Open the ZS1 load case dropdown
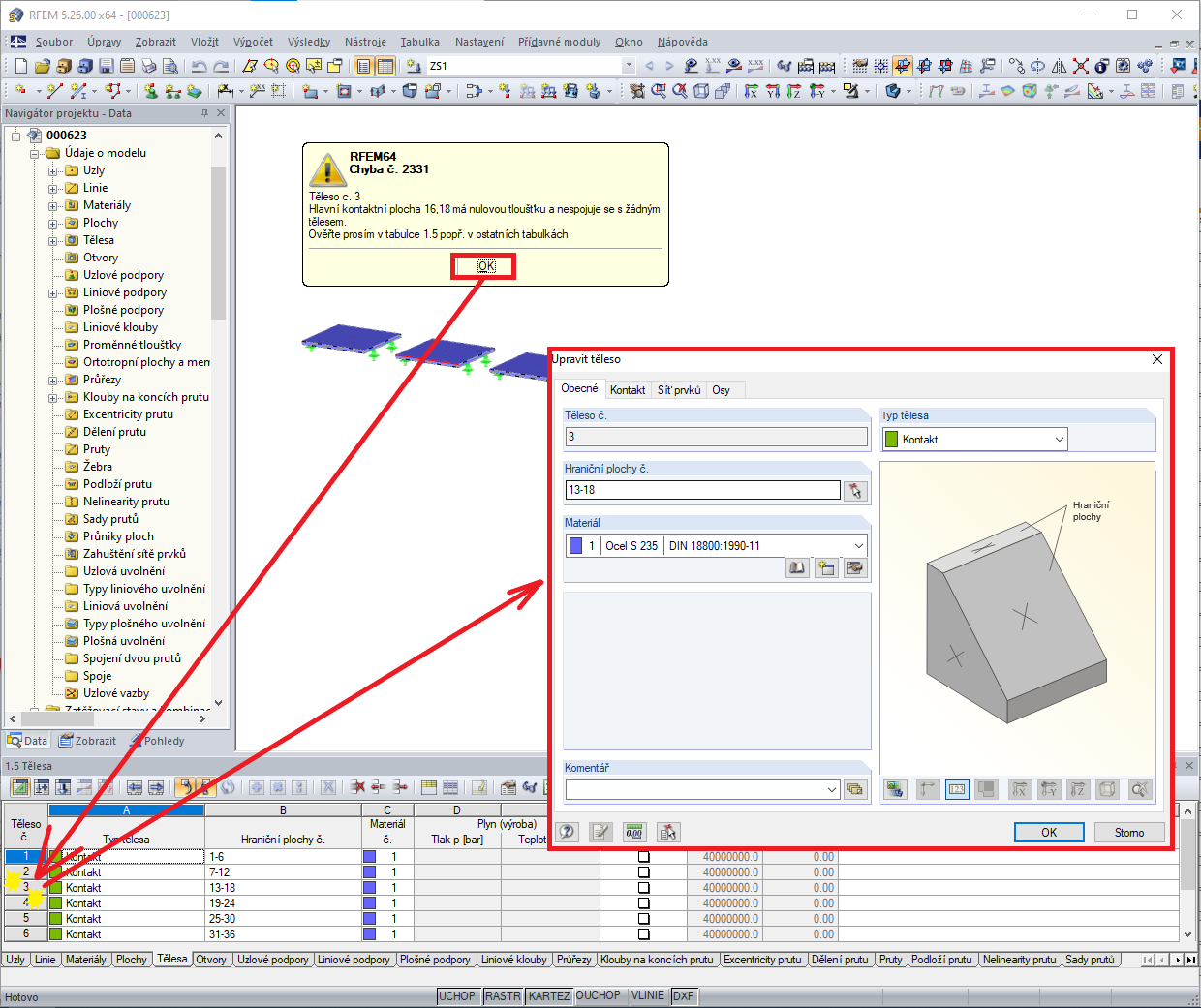Viewport: 1201px width, 1008px height. (629, 66)
